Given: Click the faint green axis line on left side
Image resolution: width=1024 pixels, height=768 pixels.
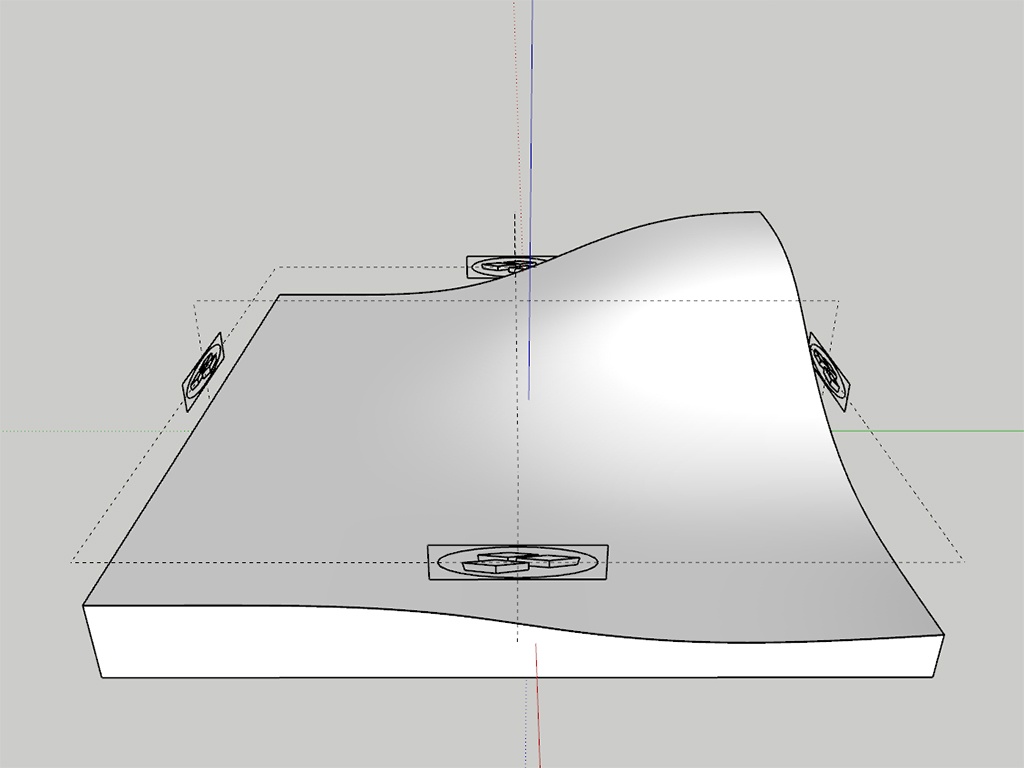Looking at the screenshot, I should pyautogui.click(x=91, y=431).
